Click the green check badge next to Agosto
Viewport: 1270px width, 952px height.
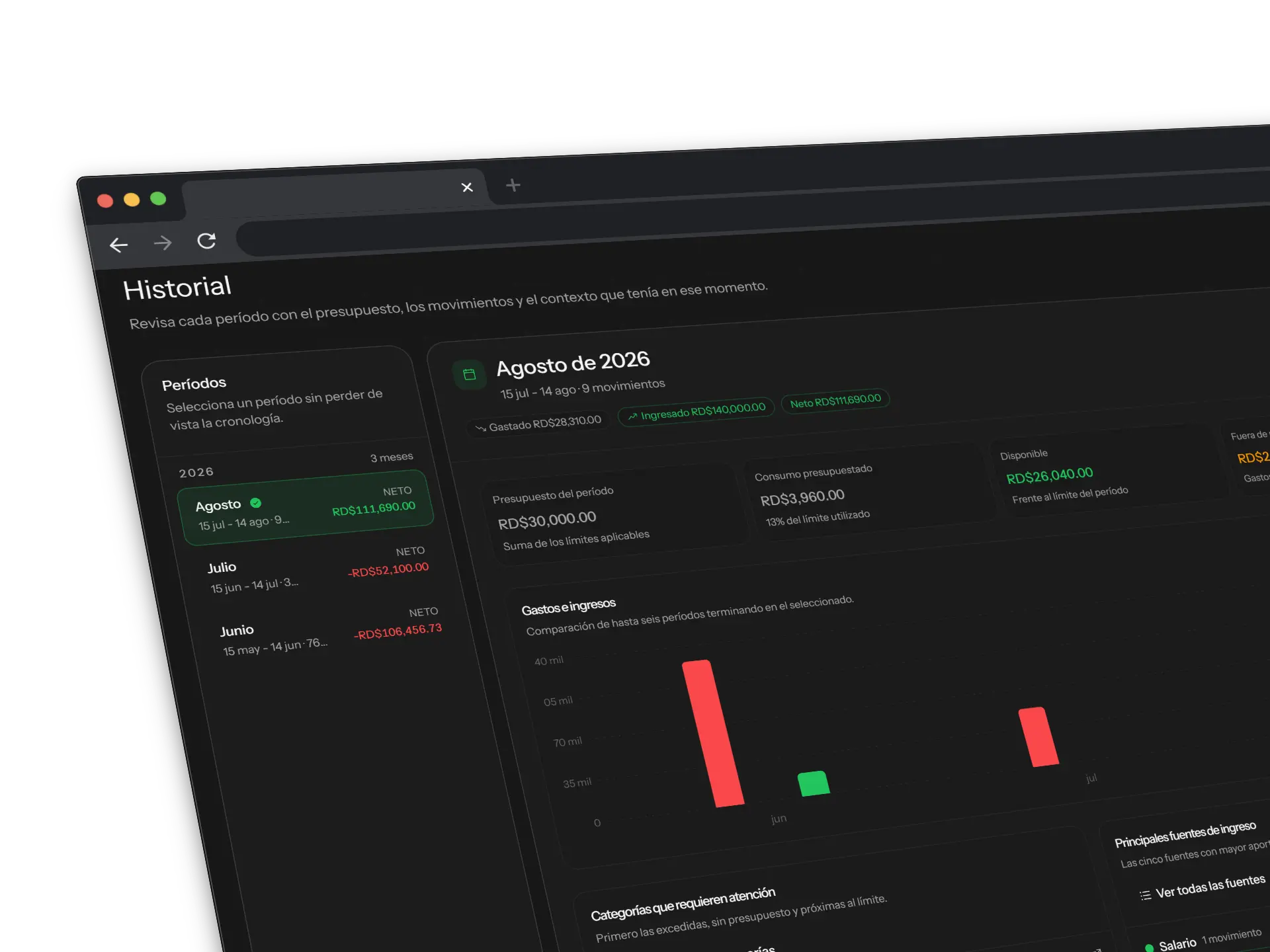(x=255, y=503)
